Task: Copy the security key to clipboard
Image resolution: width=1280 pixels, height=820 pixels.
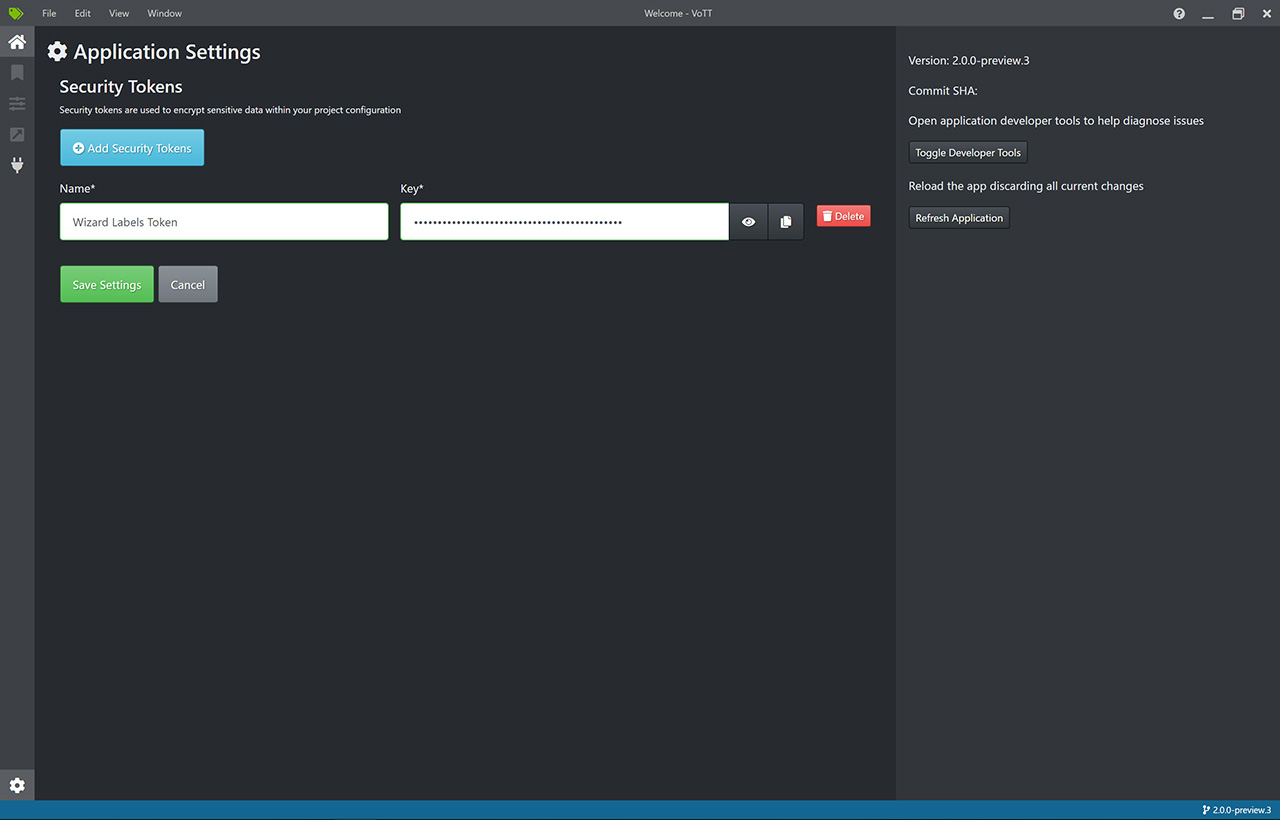Action: (x=786, y=222)
